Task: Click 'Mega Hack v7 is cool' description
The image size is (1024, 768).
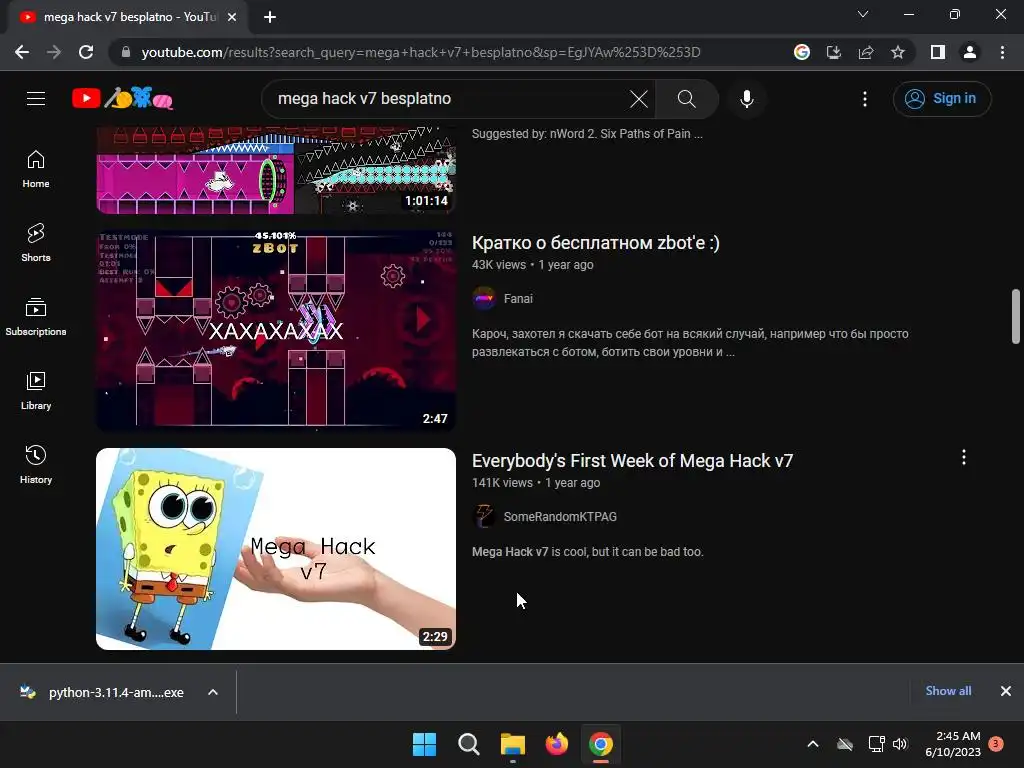Action: point(588,552)
